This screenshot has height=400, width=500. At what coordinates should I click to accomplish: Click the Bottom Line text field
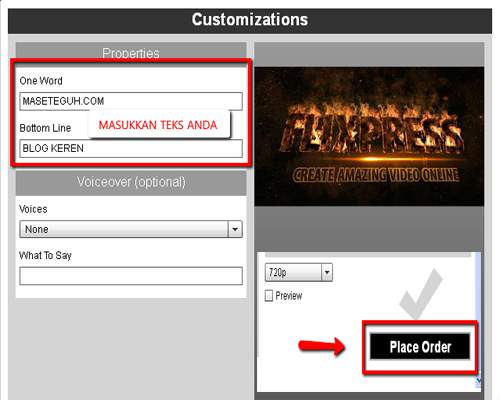click(131, 148)
